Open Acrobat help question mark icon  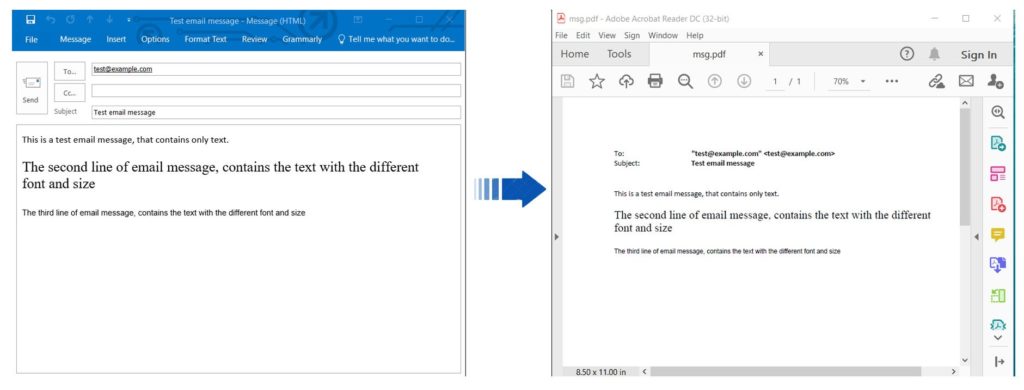[906, 54]
